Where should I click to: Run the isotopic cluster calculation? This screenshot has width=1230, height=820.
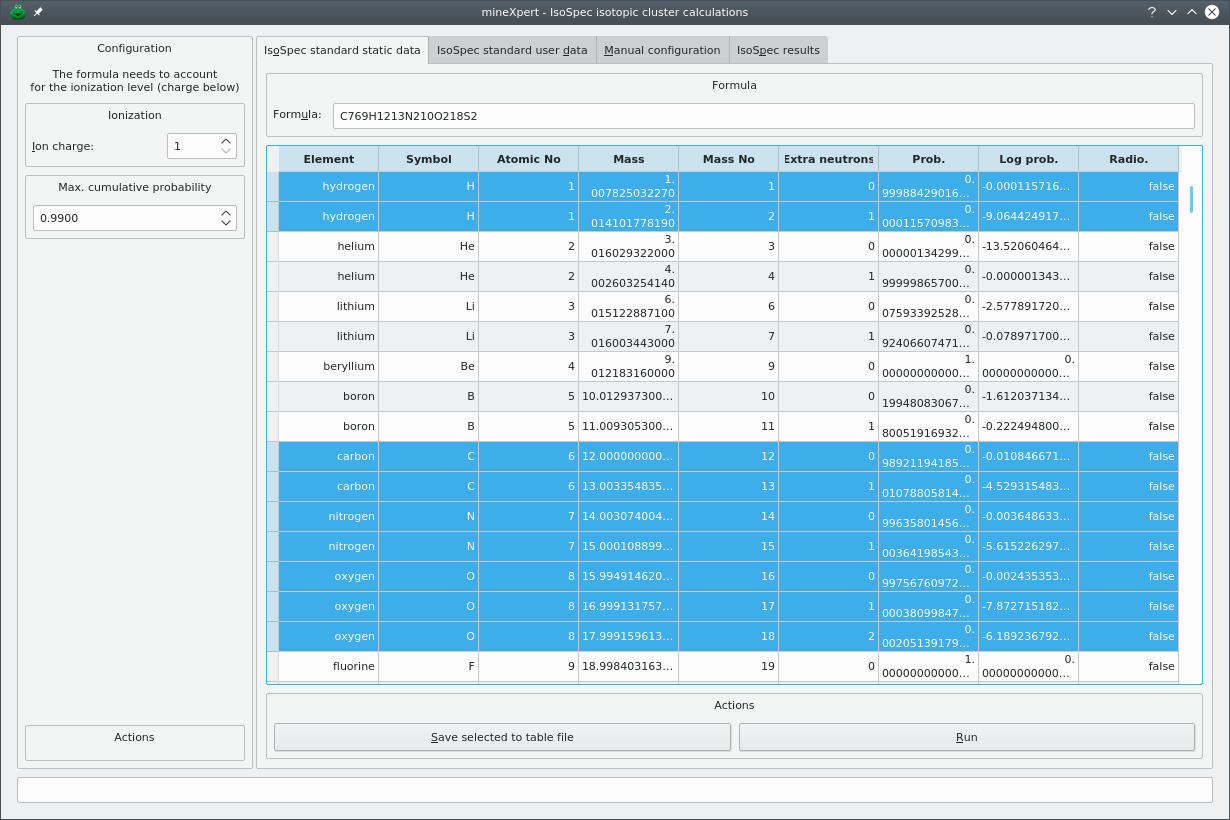[x=966, y=737]
